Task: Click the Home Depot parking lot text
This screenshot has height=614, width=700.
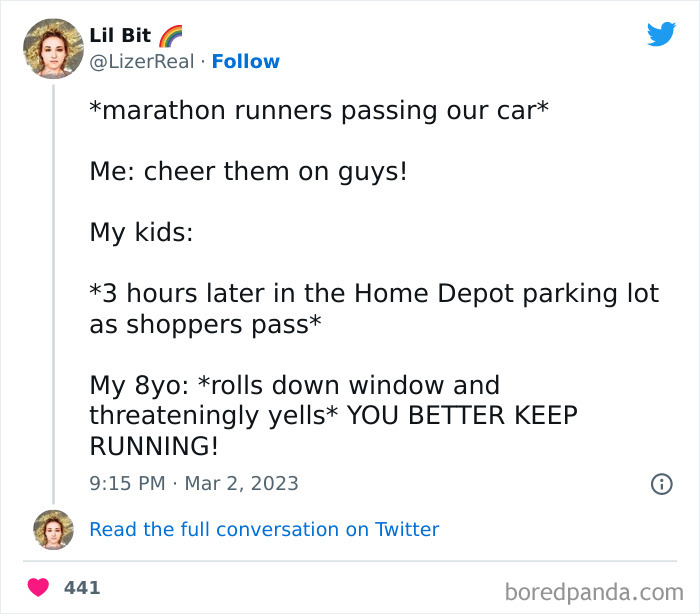Action: pyautogui.click(x=507, y=294)
